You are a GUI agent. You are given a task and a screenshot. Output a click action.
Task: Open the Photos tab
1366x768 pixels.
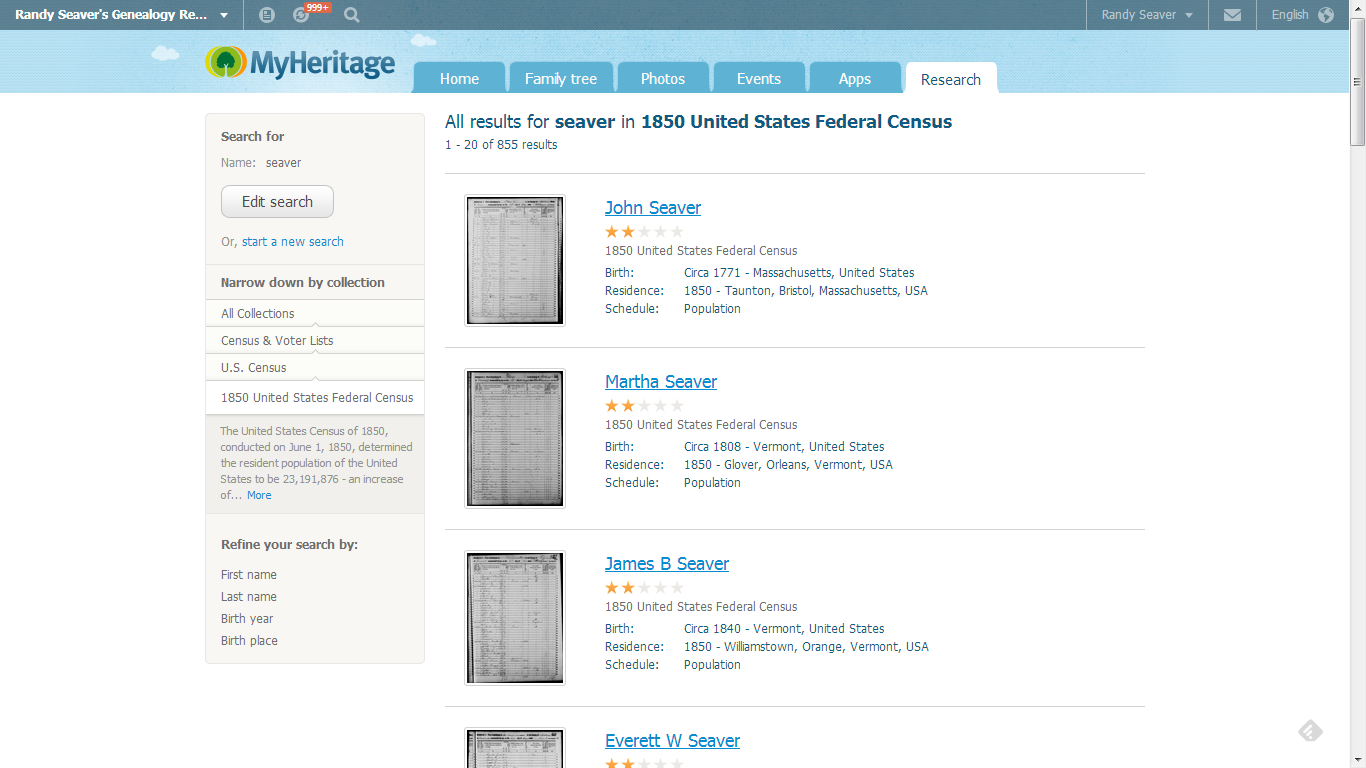click(663, 77)
